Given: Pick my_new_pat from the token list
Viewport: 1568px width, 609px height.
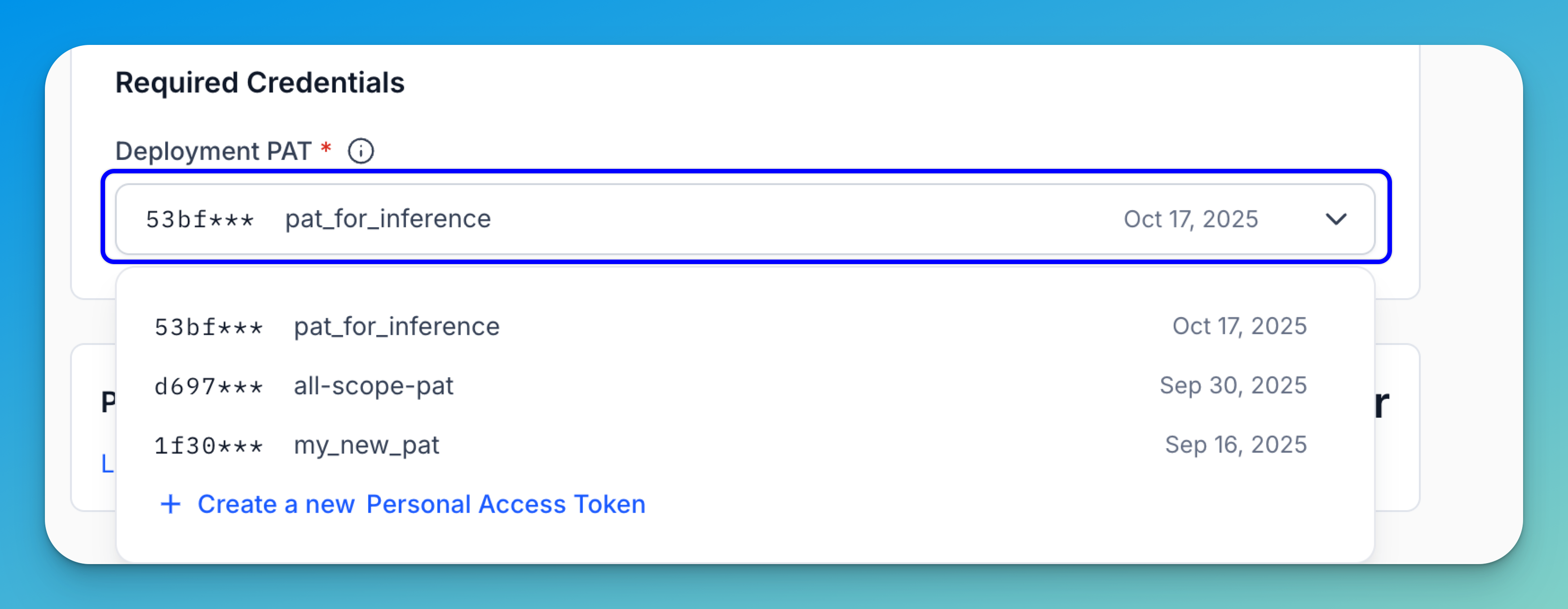Looking at the screenshot, I should pos(366,446).
